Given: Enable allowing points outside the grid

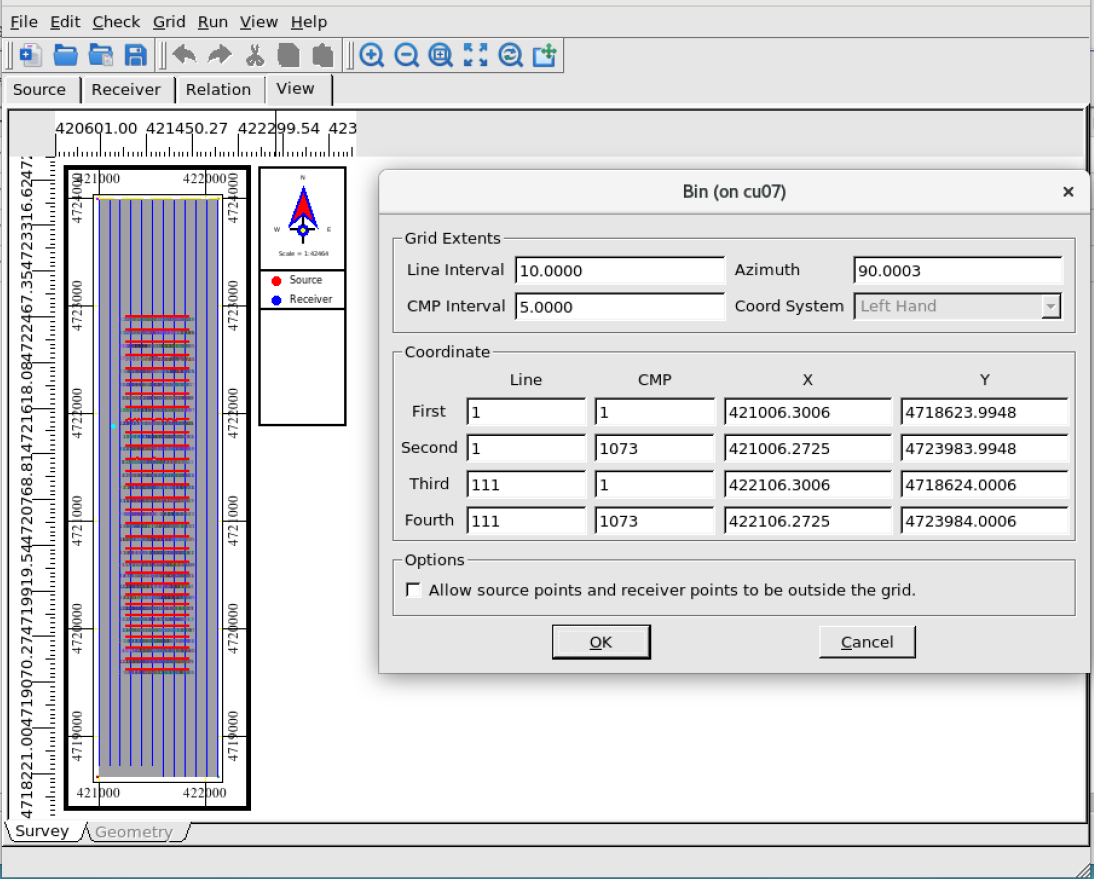Looking at the screenshot, I should 413,590.
